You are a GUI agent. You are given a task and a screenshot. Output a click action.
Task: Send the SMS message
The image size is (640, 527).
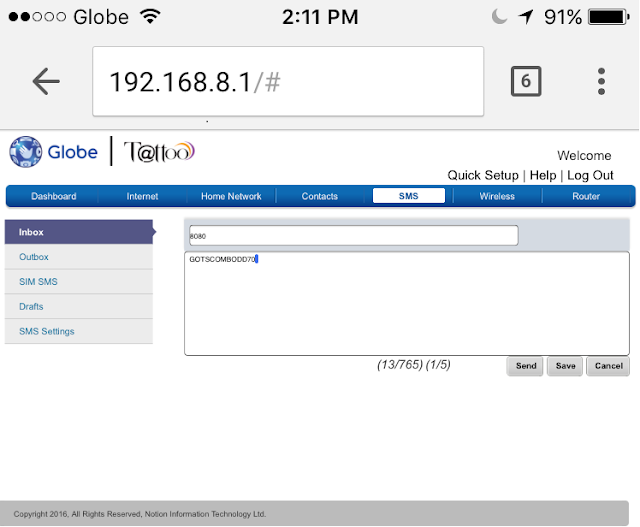[525, 366]
